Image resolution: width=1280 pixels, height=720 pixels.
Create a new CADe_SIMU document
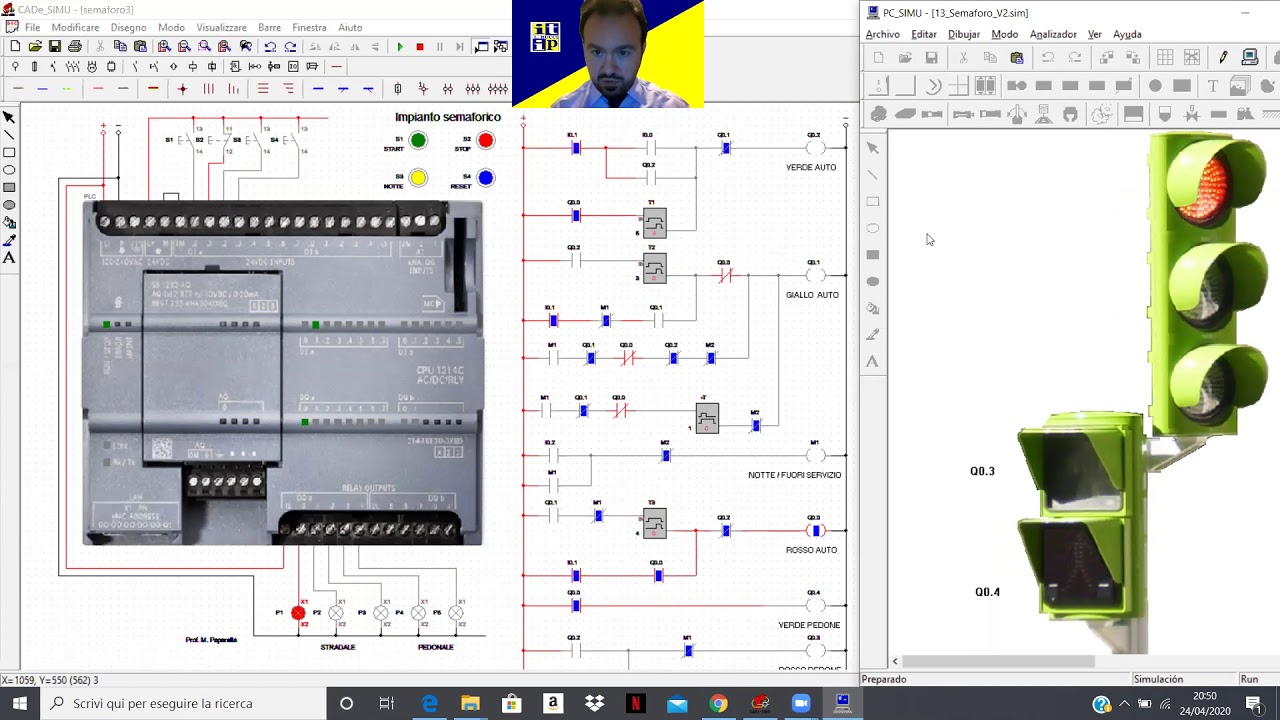coord(15,47)
